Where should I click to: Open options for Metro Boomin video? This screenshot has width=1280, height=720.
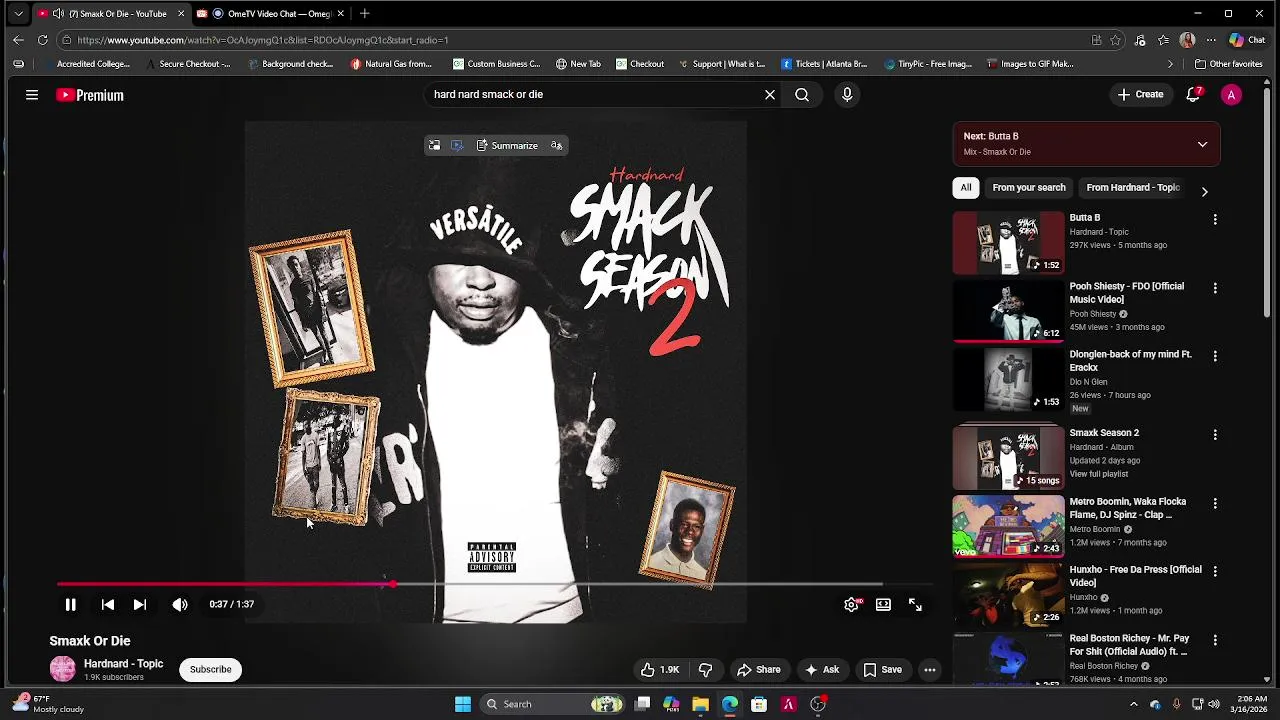click(1215, 503)
